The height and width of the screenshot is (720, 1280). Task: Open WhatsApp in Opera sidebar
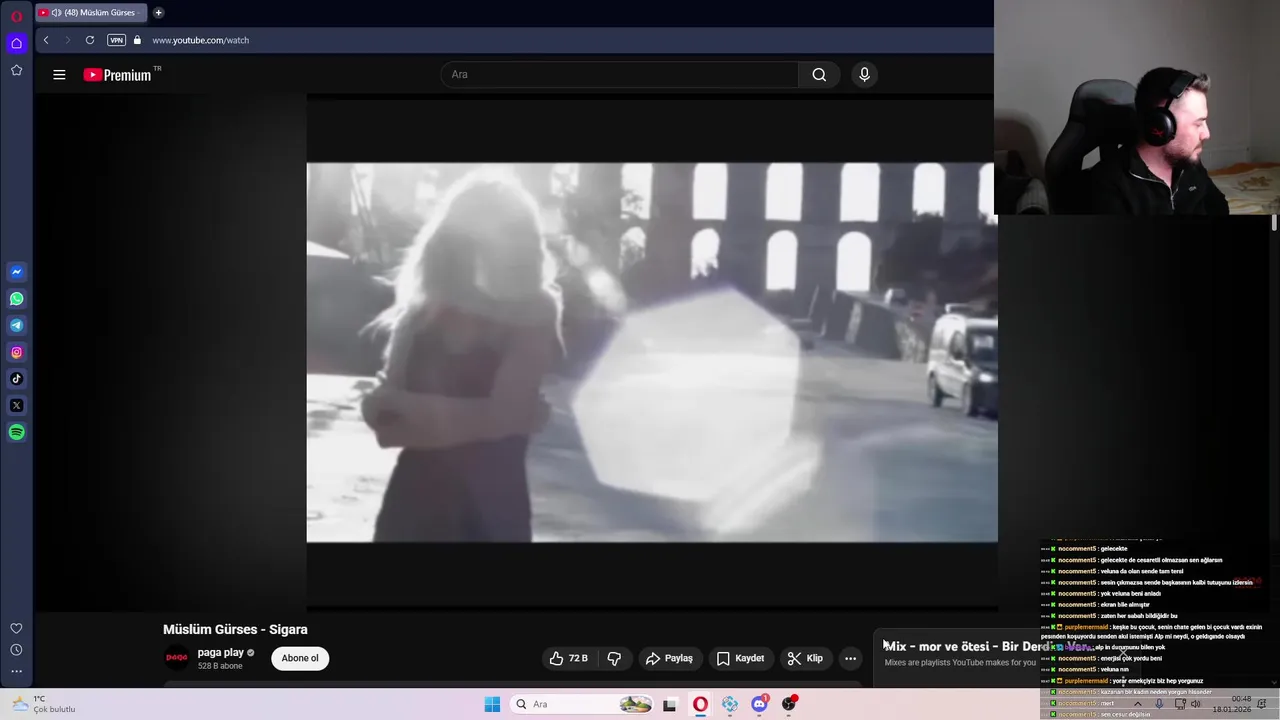[x=16, y=299]
